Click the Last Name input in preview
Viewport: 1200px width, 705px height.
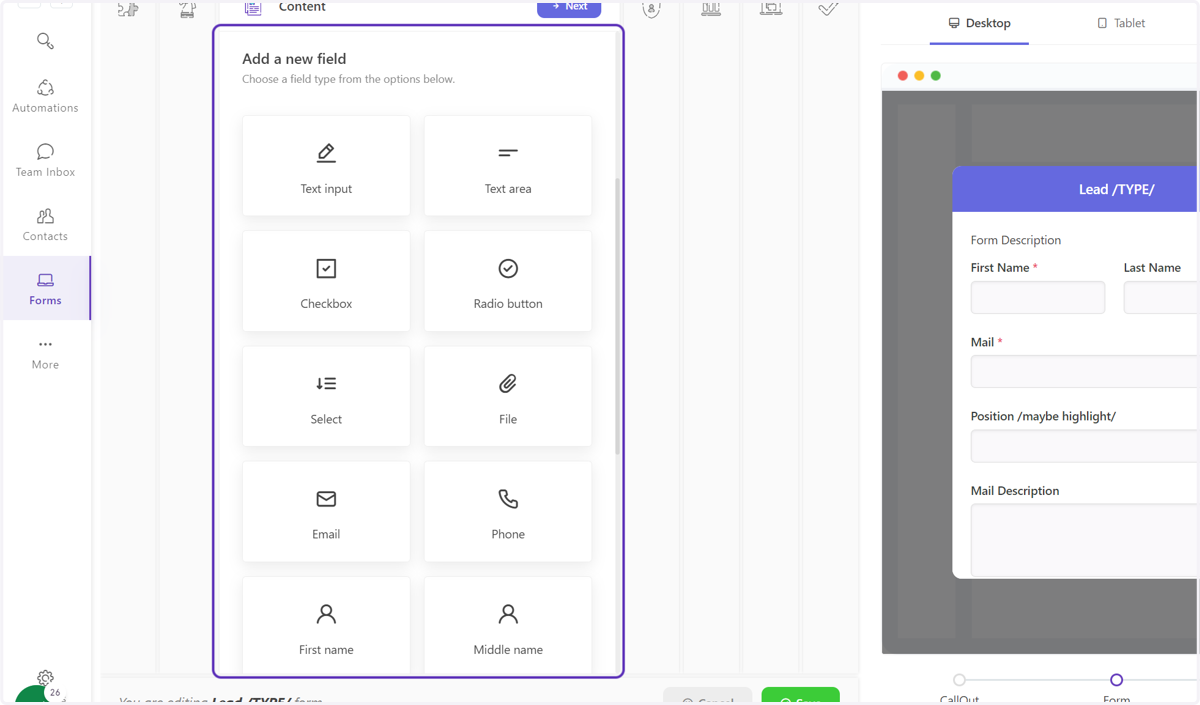click(x=1160, y=297)
